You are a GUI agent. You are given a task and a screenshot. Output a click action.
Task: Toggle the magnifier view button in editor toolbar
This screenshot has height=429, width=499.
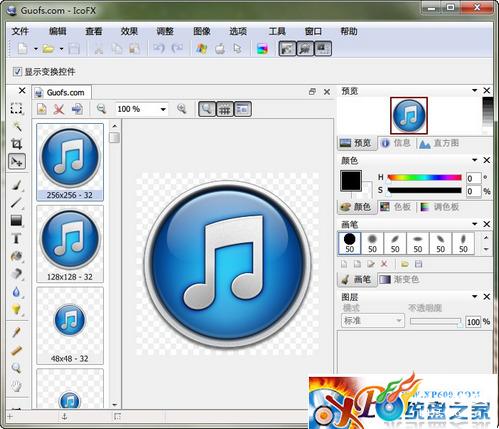(x=207, y=109)
